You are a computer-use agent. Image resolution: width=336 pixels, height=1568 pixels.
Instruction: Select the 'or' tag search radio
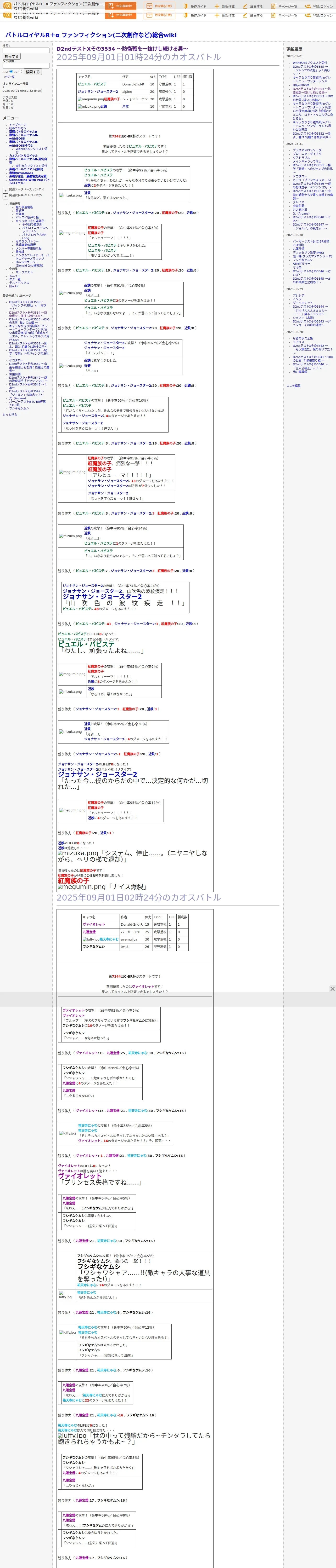20,71
